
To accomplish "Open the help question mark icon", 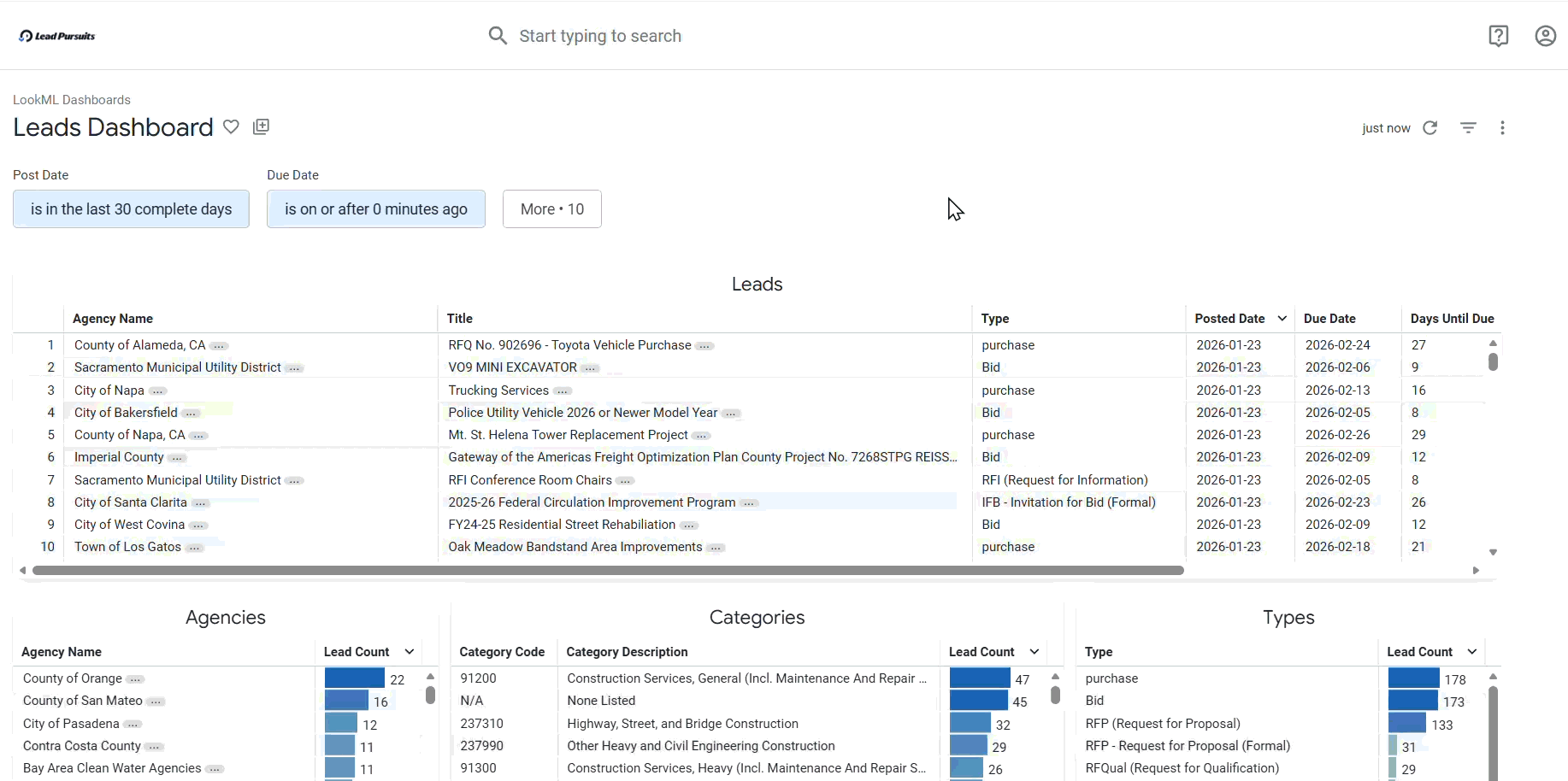I will point(1498,36).
